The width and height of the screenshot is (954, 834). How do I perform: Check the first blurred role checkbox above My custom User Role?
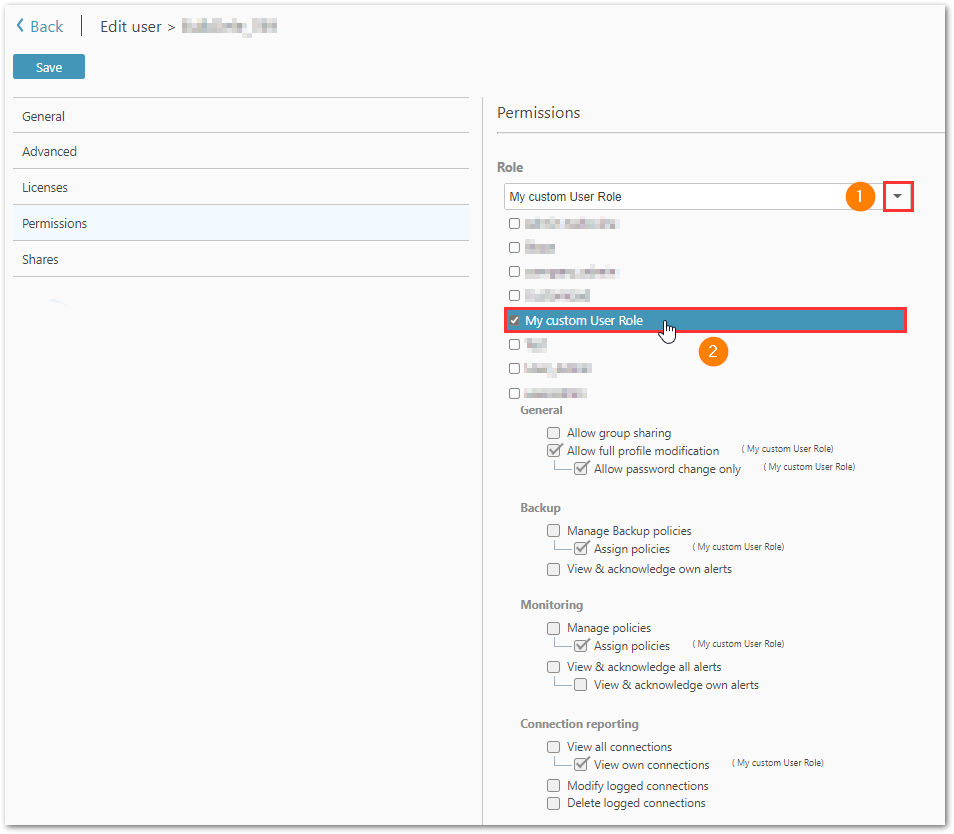point(515,224)
